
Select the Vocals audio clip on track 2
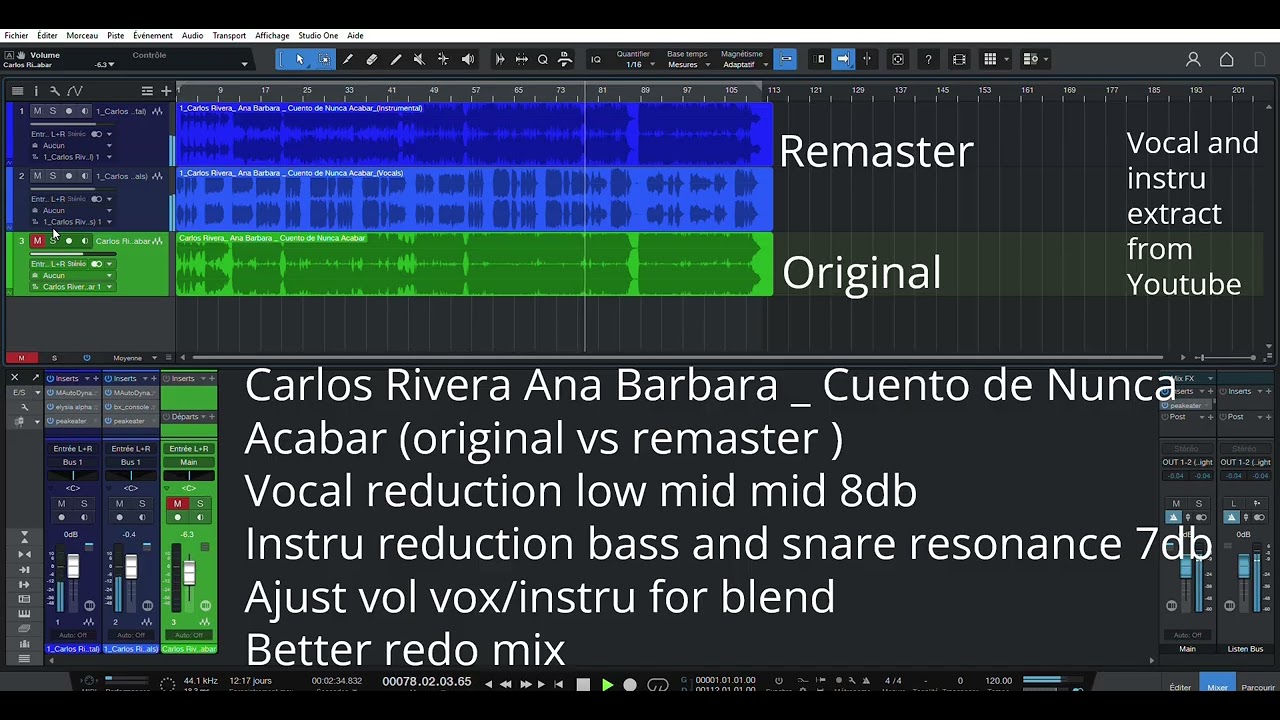[474, 198]
